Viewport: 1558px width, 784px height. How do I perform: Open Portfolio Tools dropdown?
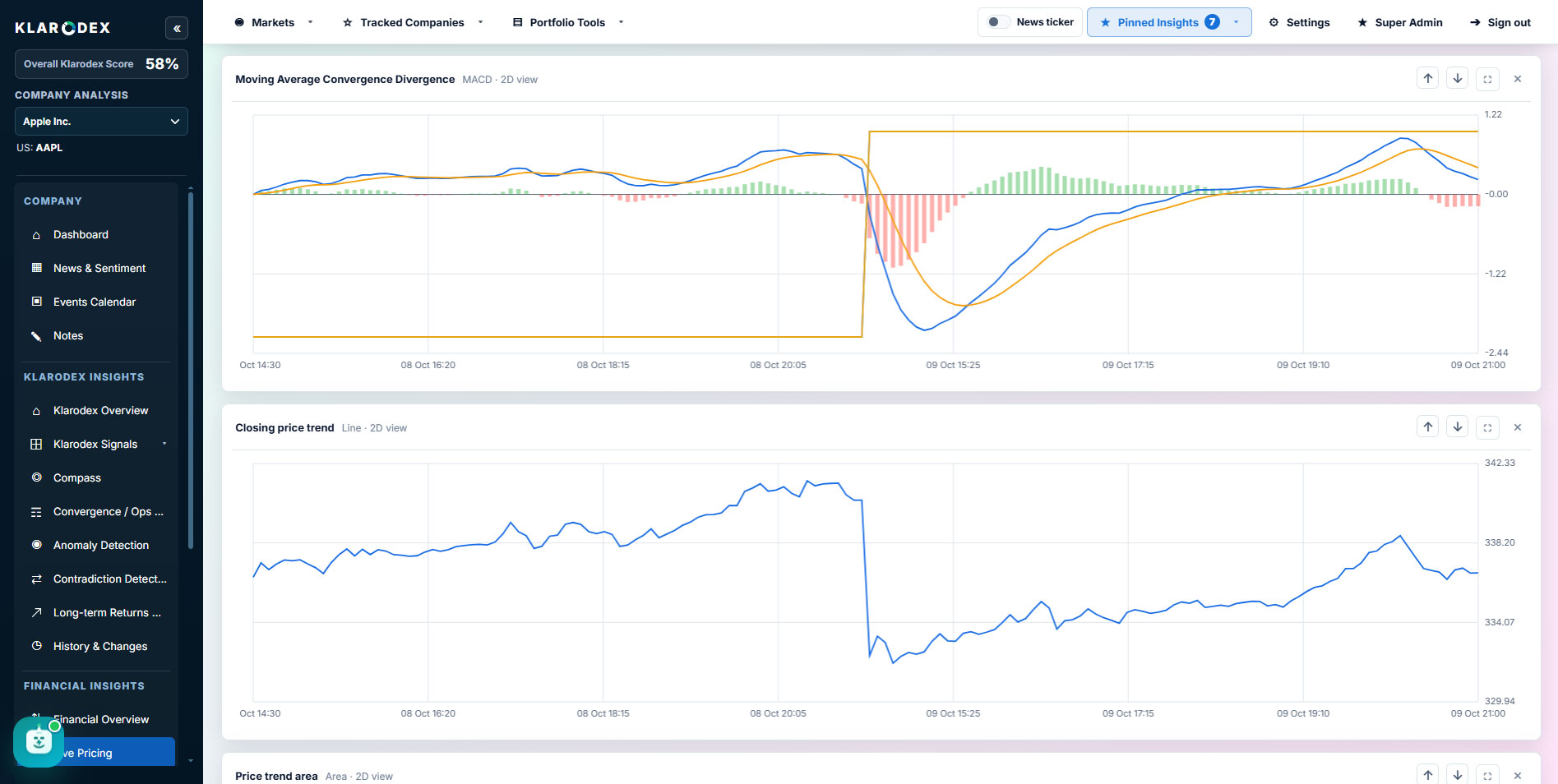[568, 22]
